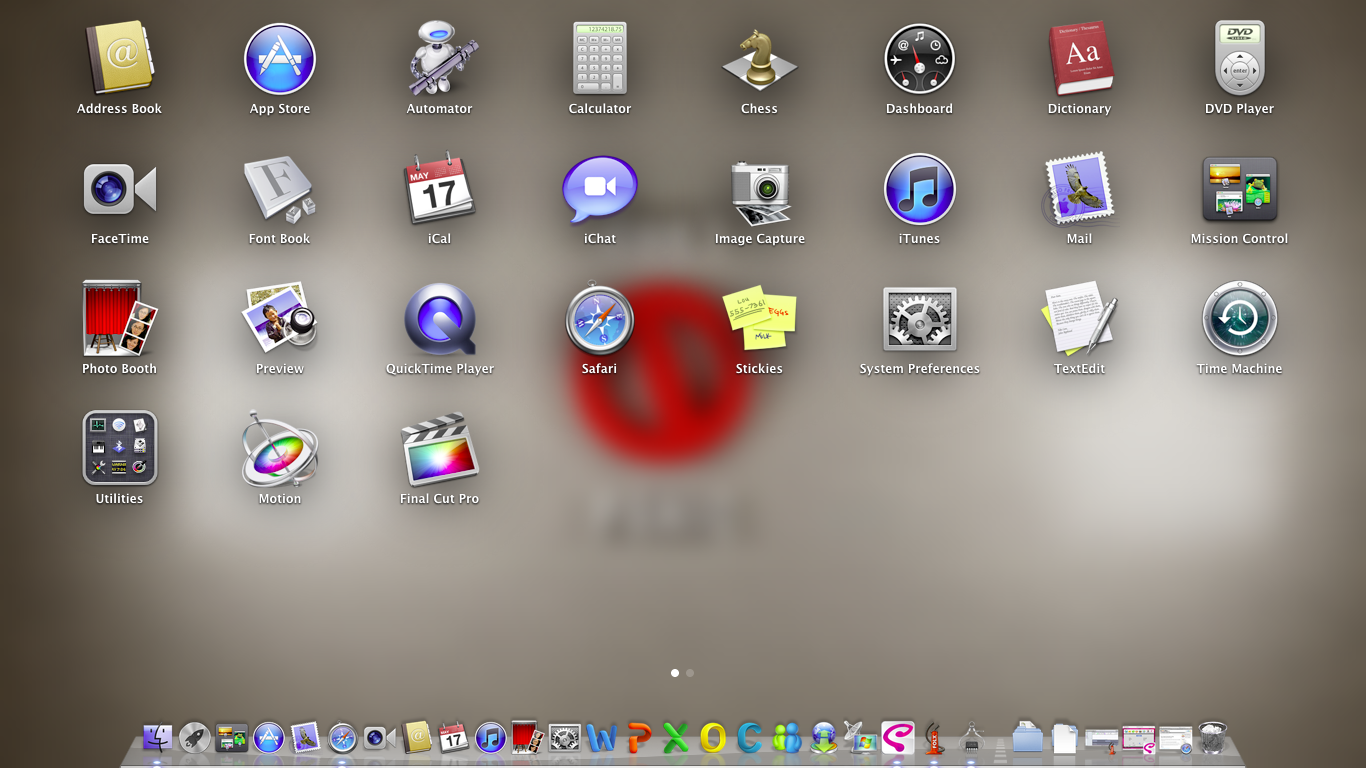Open the Dashboard app
This screenshot has height=768, width=1366.
pyautogui.click(x=920, y=60)
